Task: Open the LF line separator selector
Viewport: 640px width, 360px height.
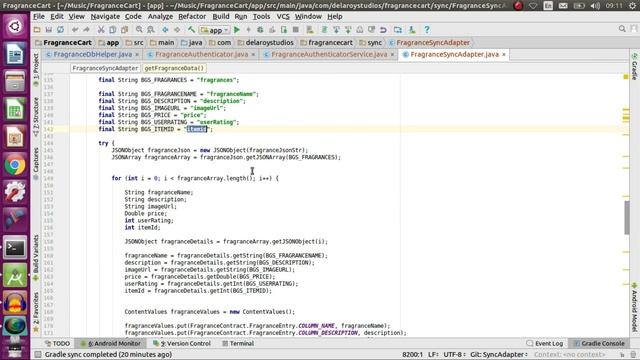Action: point(433,354)
